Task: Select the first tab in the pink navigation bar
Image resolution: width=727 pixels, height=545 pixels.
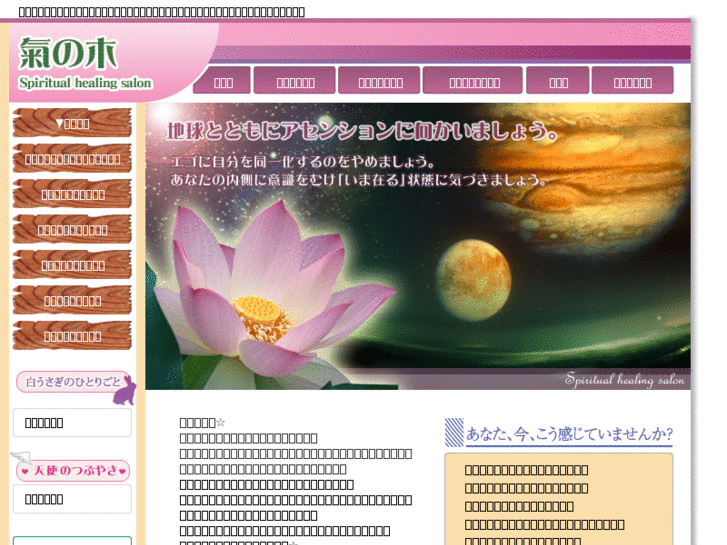Action: pyautogui.click(x=222, y=80)
